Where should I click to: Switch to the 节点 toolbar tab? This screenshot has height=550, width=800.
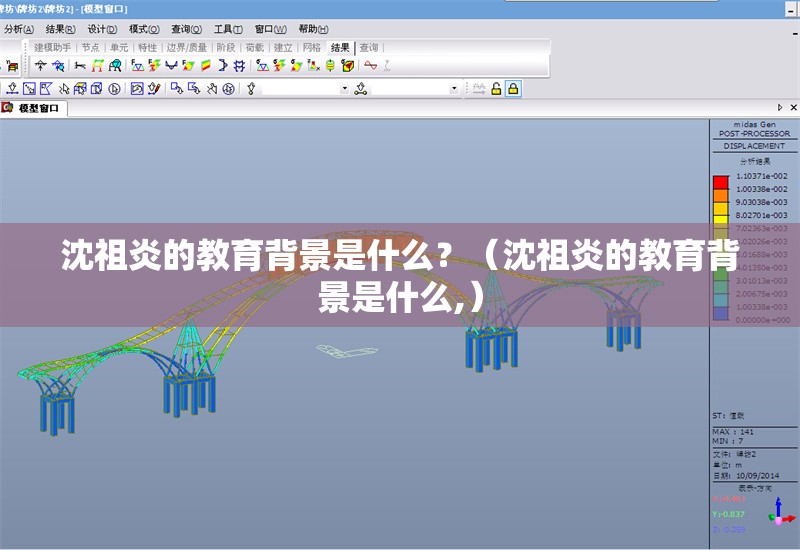click(90, 47)
